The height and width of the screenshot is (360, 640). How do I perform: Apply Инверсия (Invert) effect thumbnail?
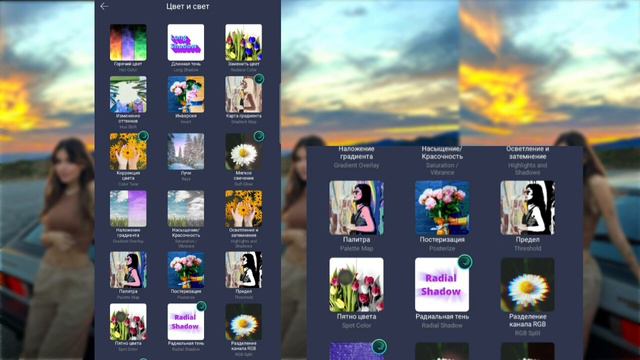point(186,94)
